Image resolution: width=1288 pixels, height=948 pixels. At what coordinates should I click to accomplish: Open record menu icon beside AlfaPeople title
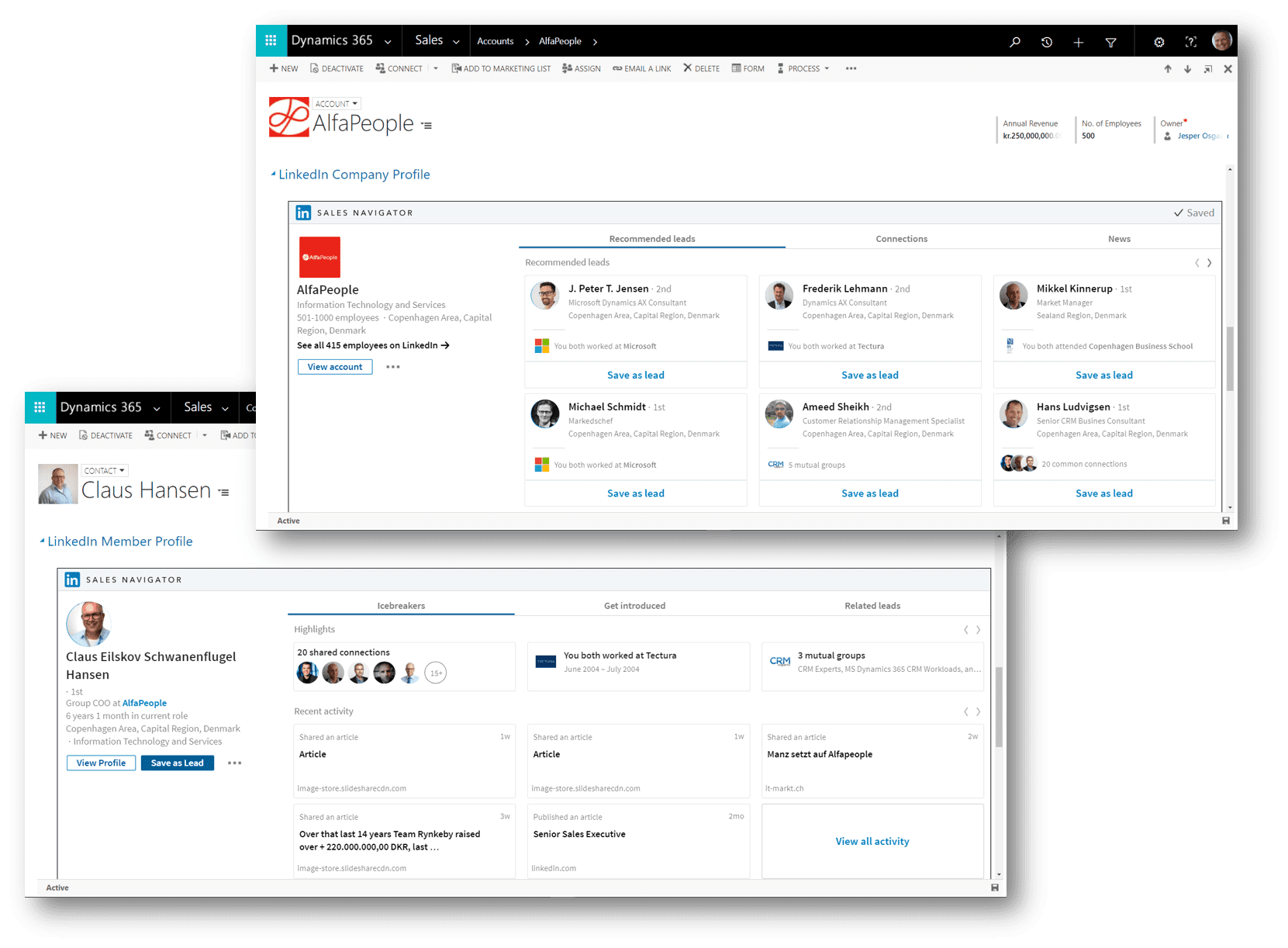point(426,125)
